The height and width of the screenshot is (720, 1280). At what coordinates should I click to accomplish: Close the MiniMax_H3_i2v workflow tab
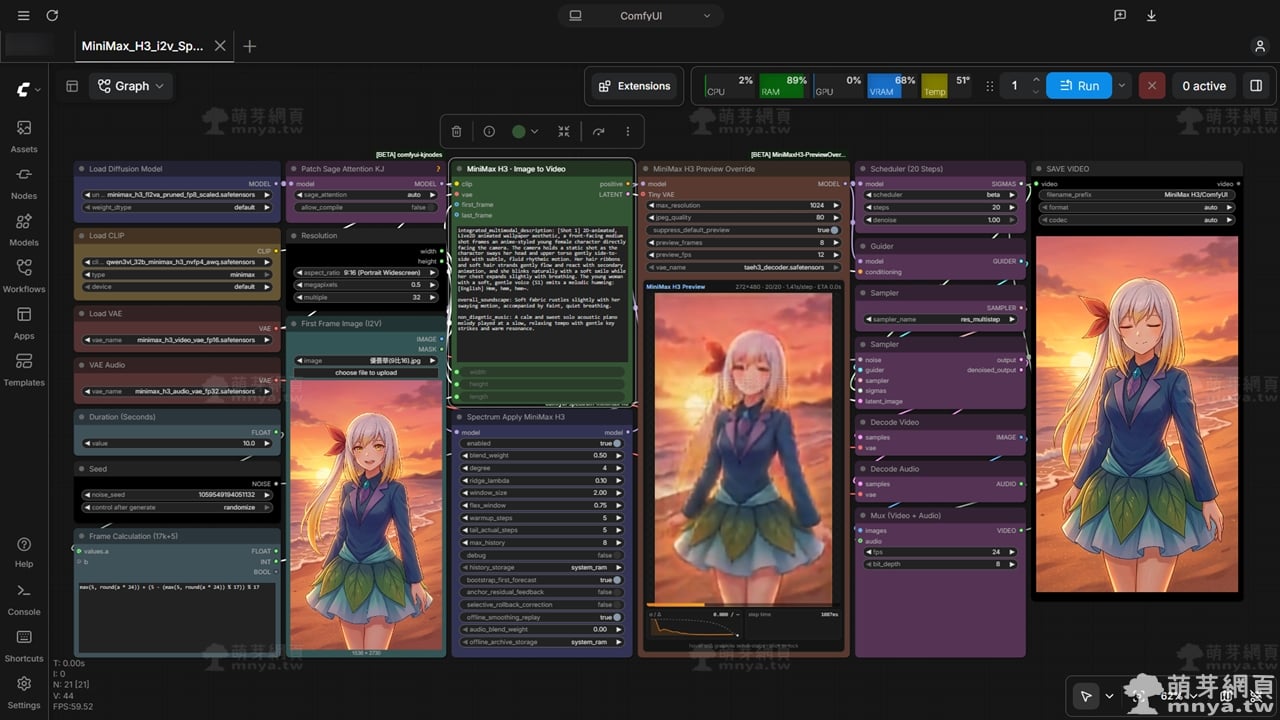point(220,46)
